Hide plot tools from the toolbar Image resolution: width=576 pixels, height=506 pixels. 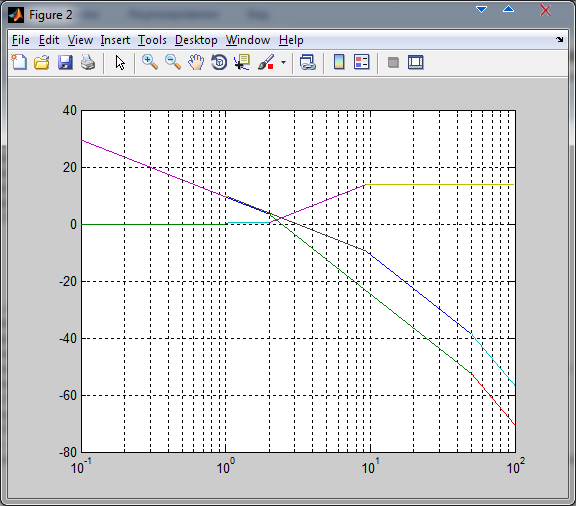click(x=393, y=62)
